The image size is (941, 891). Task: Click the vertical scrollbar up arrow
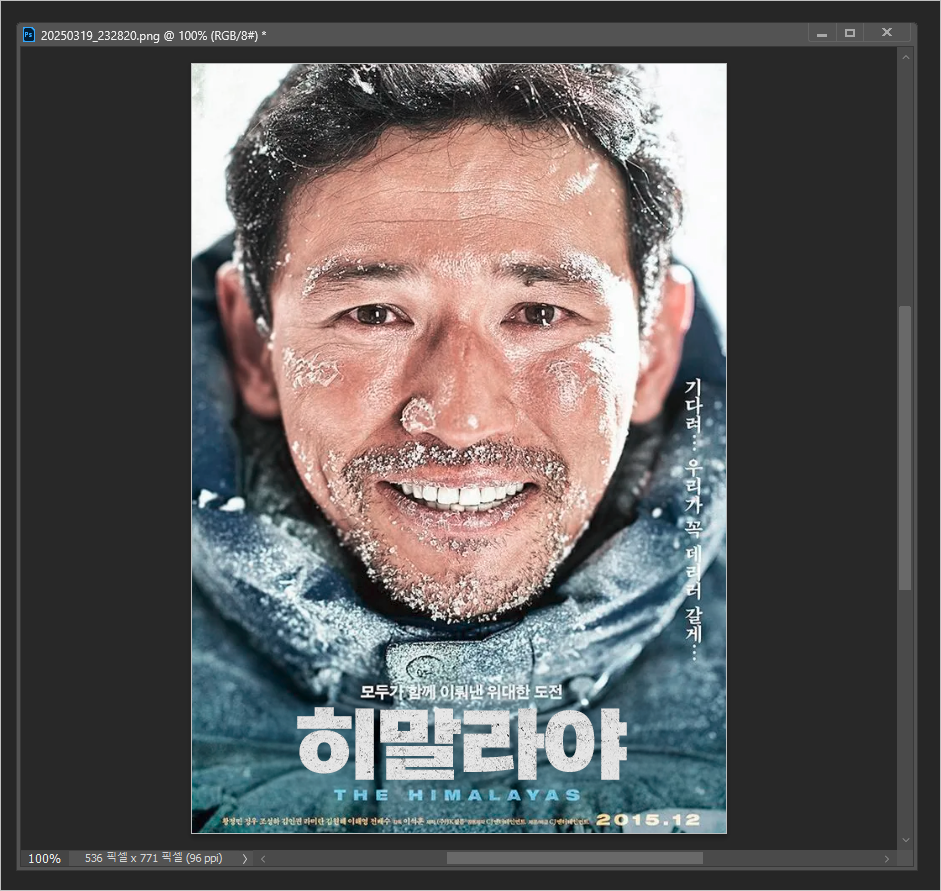[x=906, y=57]
